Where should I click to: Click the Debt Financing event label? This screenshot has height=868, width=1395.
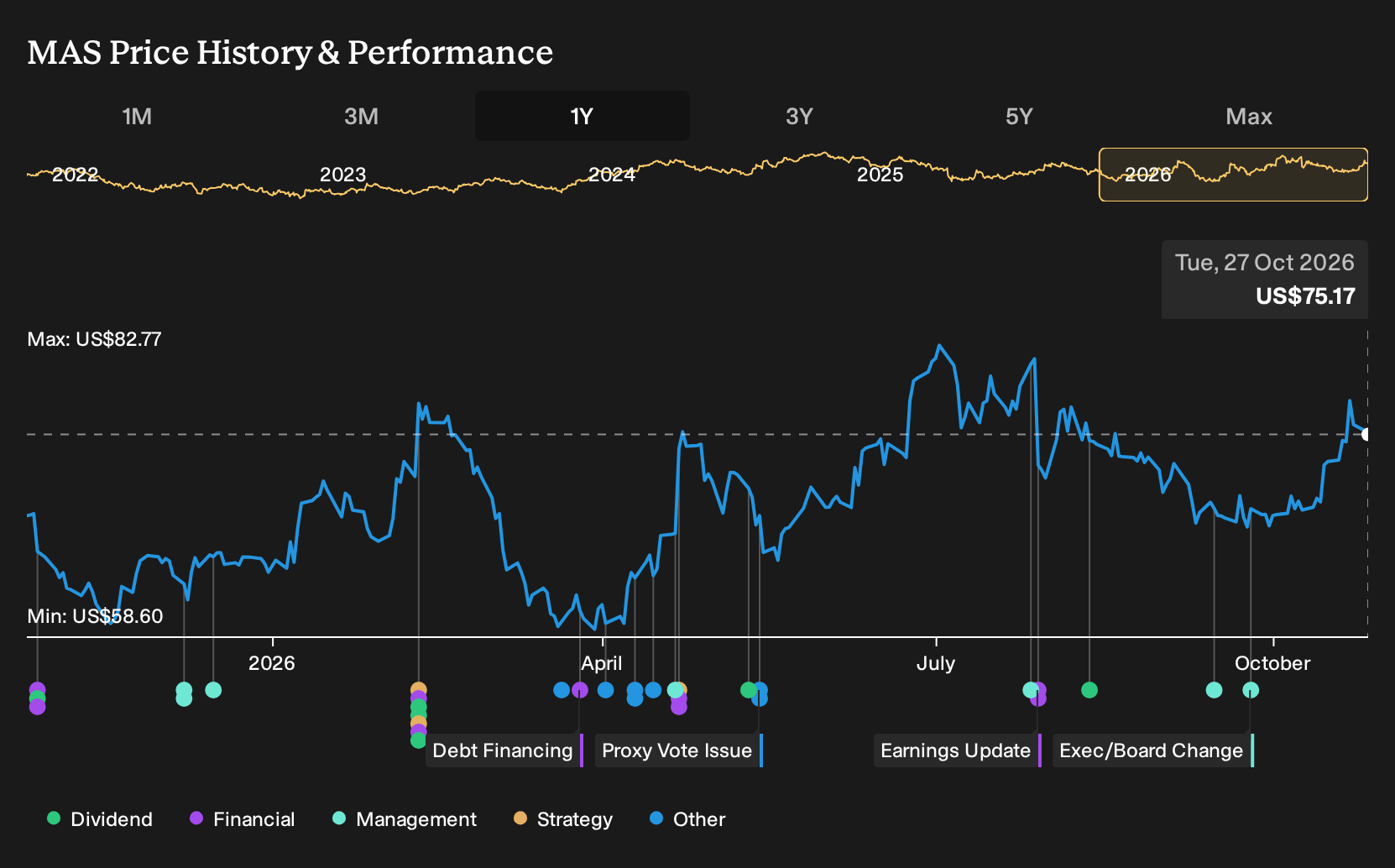504,750
